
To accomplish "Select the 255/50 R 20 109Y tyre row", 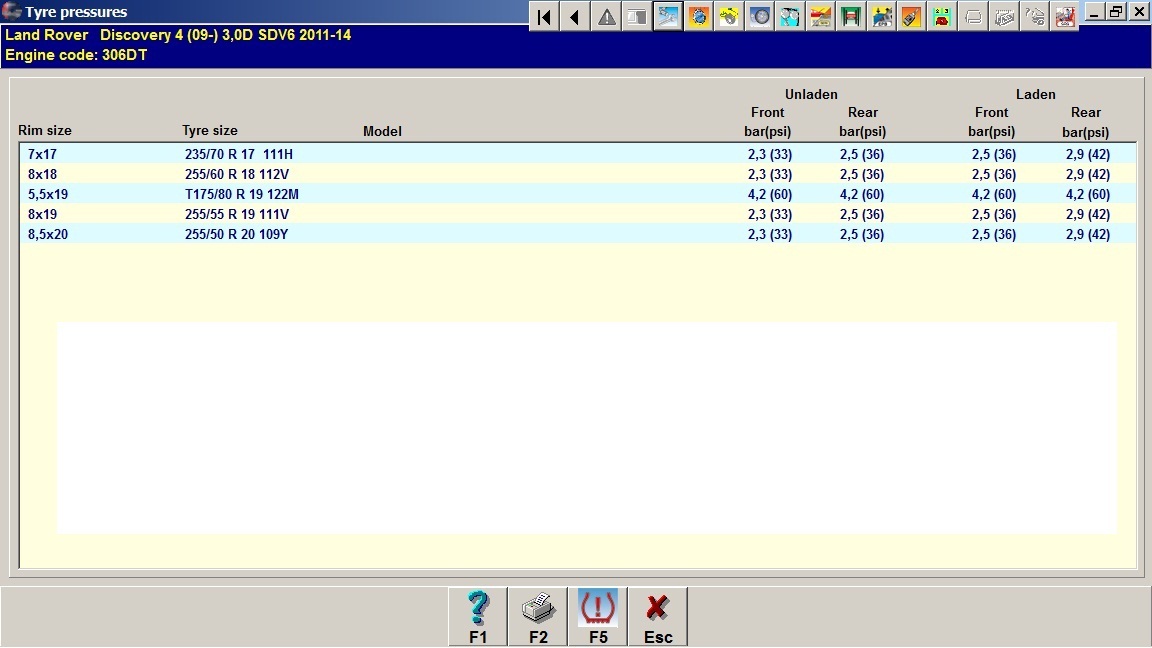I will click(x=237, y=234).
